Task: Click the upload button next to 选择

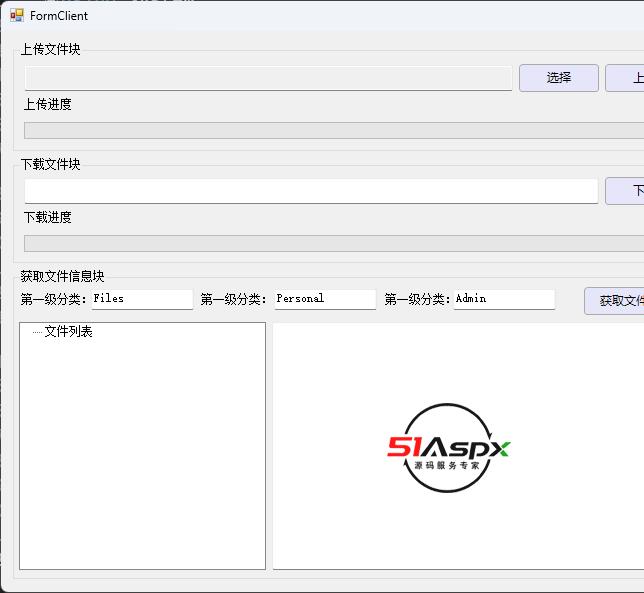Action: point(625,78)
